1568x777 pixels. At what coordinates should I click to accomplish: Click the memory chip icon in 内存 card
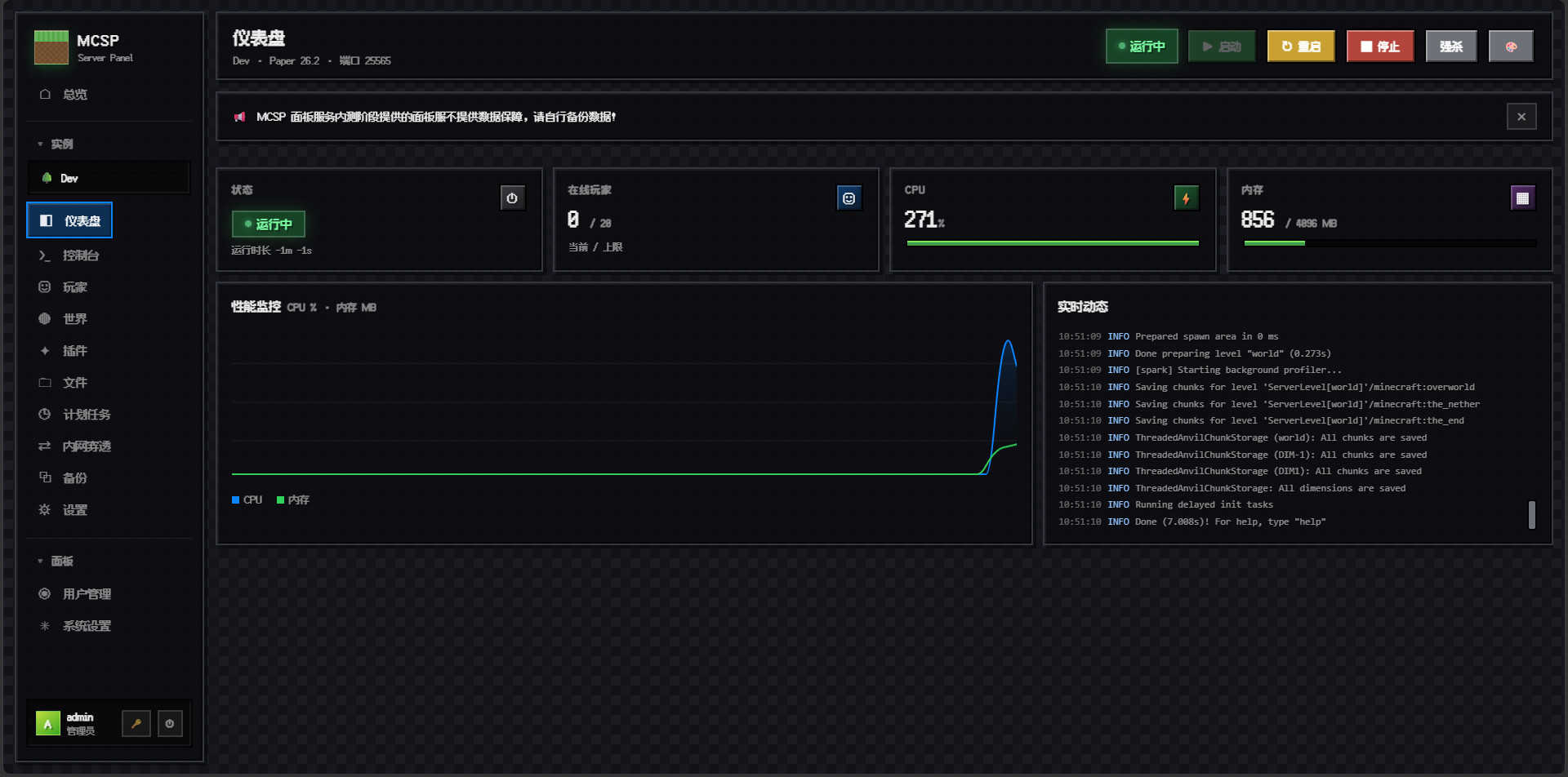point(1522,198)
